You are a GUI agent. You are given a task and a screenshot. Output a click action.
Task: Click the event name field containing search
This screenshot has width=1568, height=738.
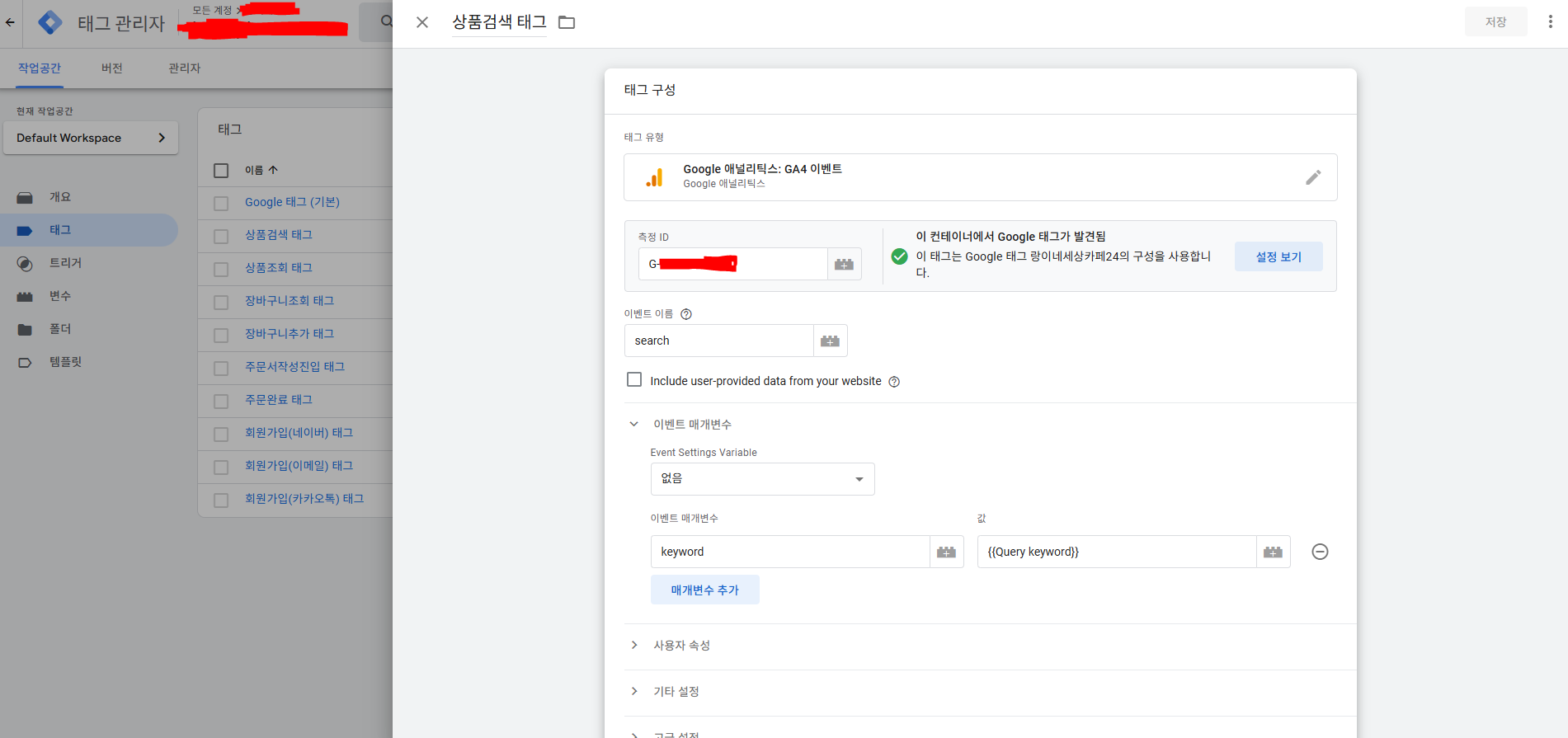click(x=719, y=341)
